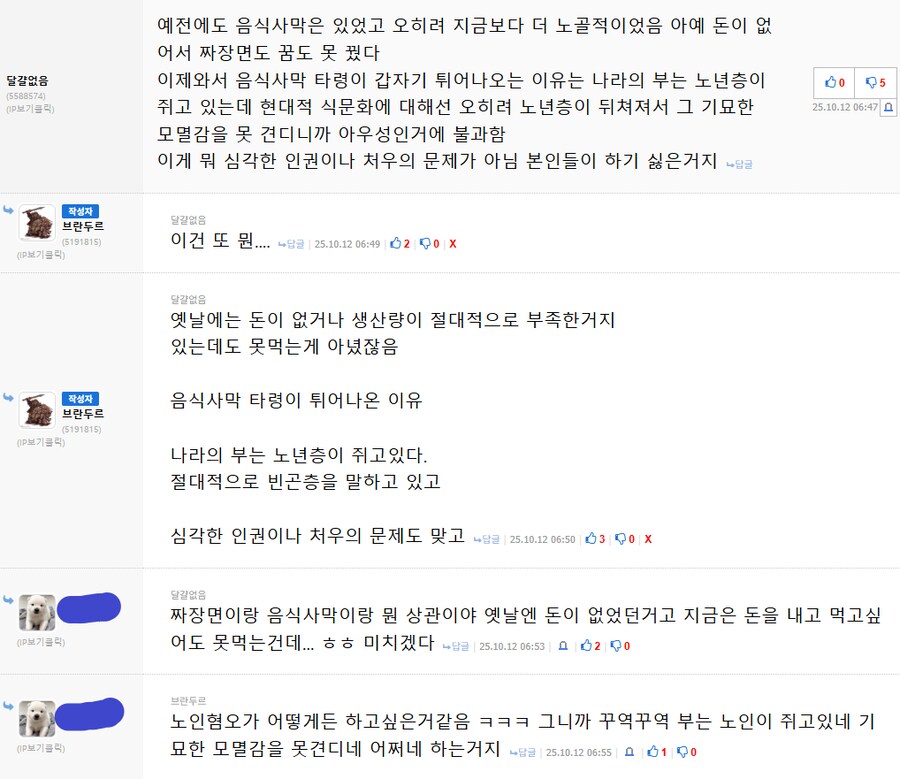This screenshot has height=779, width=900.
Task: Like the '이건 또 뭔....' reply
Action: (399, 243)
